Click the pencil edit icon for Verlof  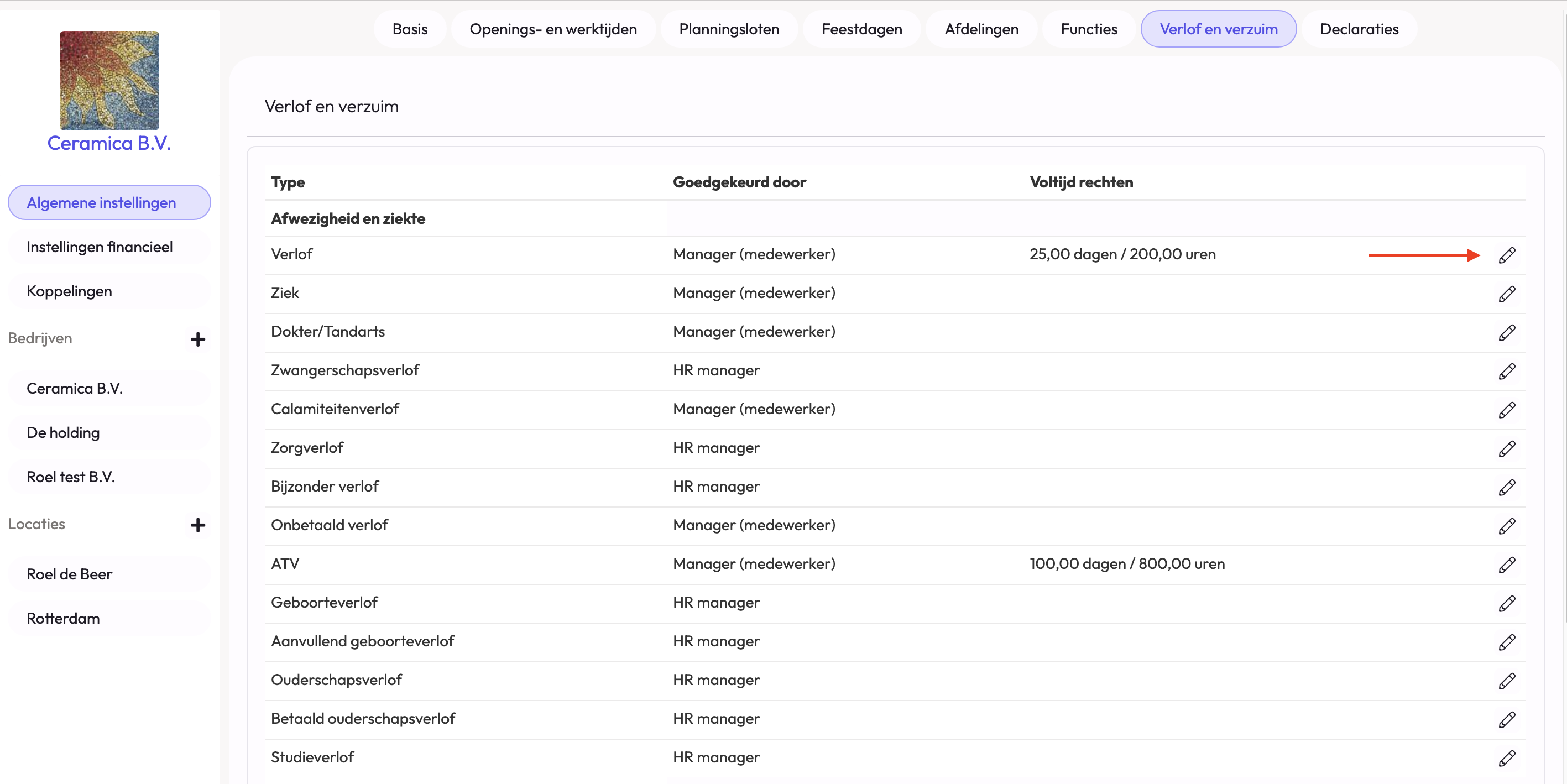pyautogui.click(x=1506, y=255)
